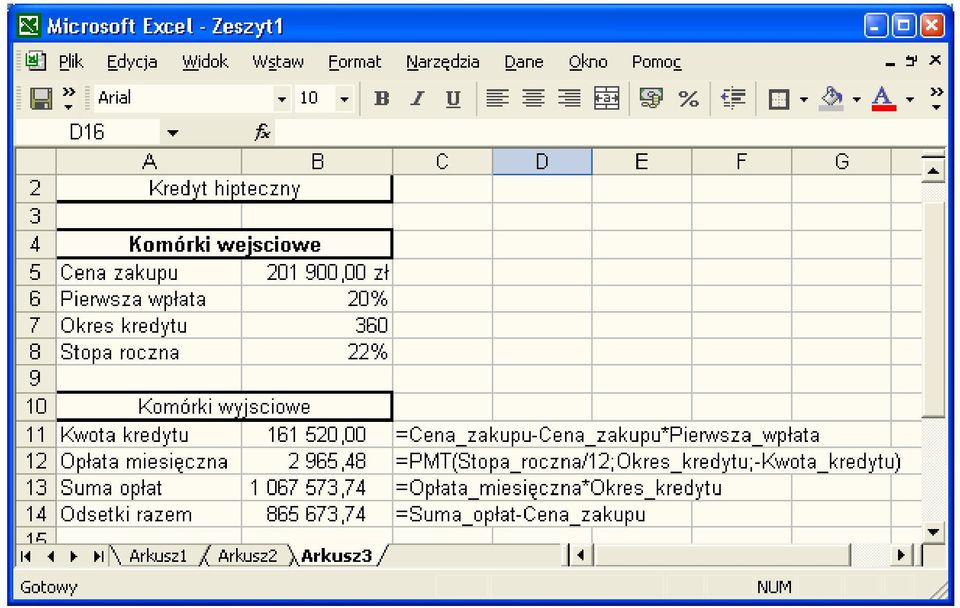Open the Okno menu

588,62
